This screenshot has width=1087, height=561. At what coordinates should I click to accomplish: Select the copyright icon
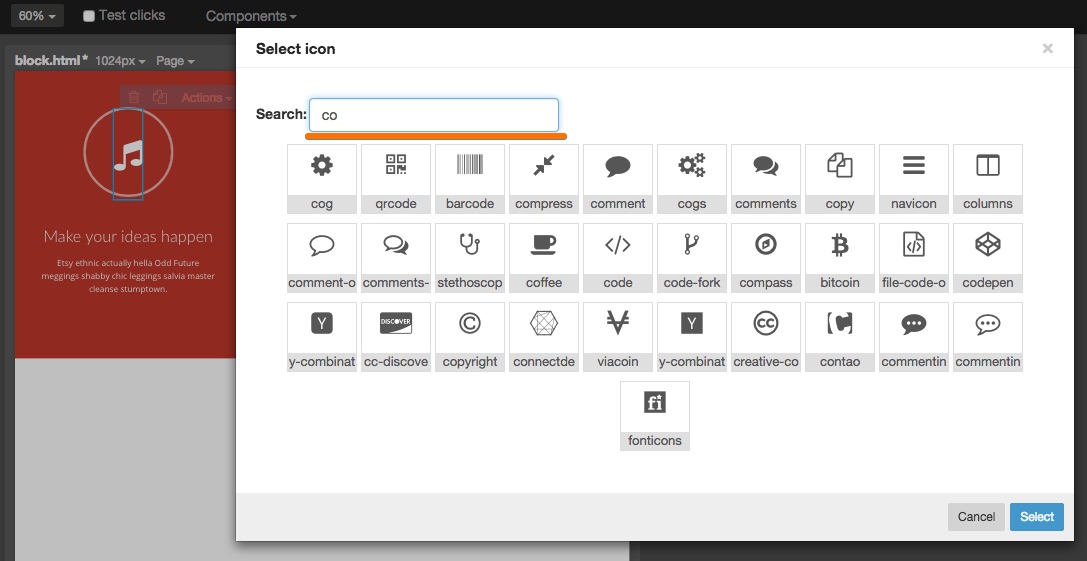pos(470,337)
